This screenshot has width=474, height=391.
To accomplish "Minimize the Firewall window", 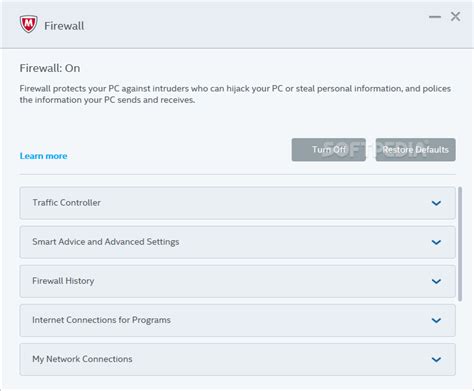I will coord(435,17).
